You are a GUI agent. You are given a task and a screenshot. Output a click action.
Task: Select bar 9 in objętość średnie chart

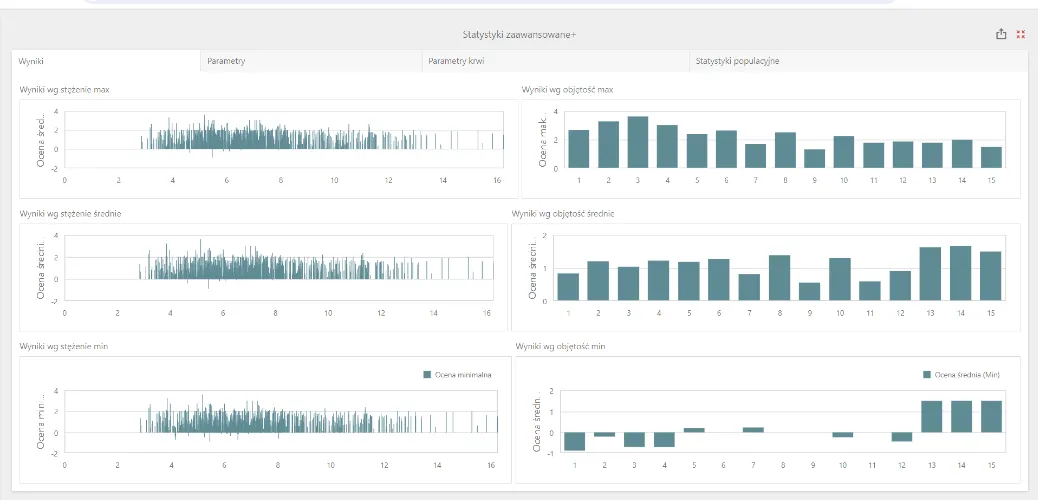click(x=810, y=292)
